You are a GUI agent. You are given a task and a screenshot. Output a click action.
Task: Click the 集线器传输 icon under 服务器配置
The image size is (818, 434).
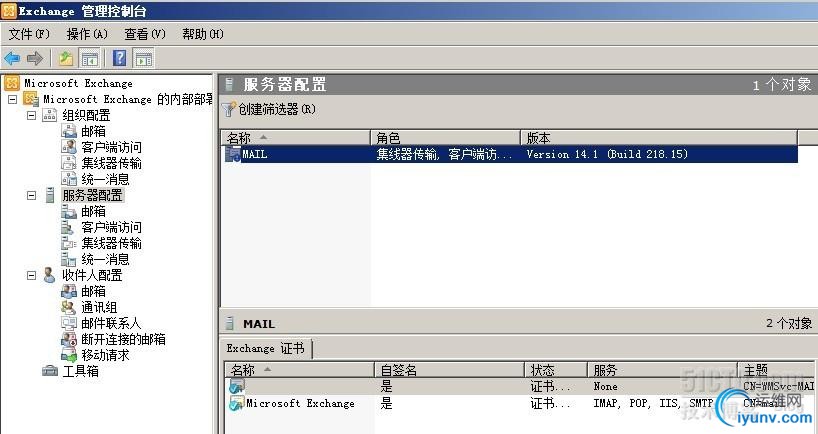69,243
